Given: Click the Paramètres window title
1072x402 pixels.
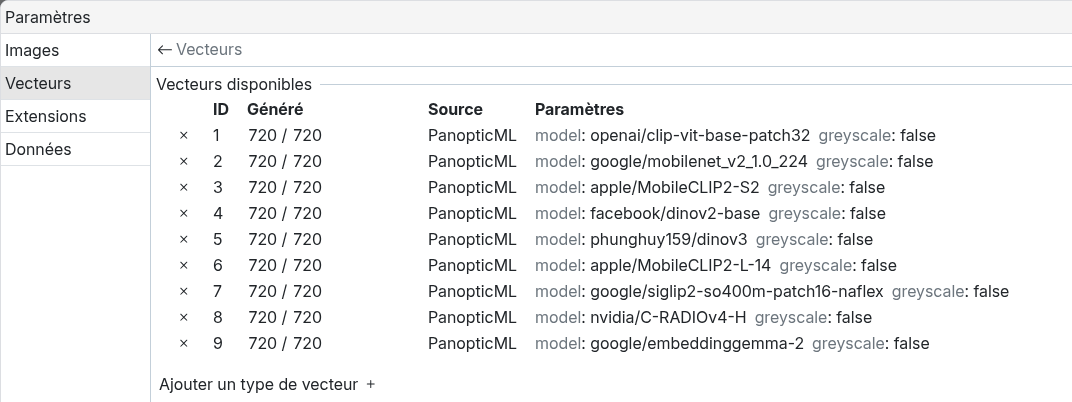Looking at the screenshot, I should pyautogui.click(x=48, y=18).
